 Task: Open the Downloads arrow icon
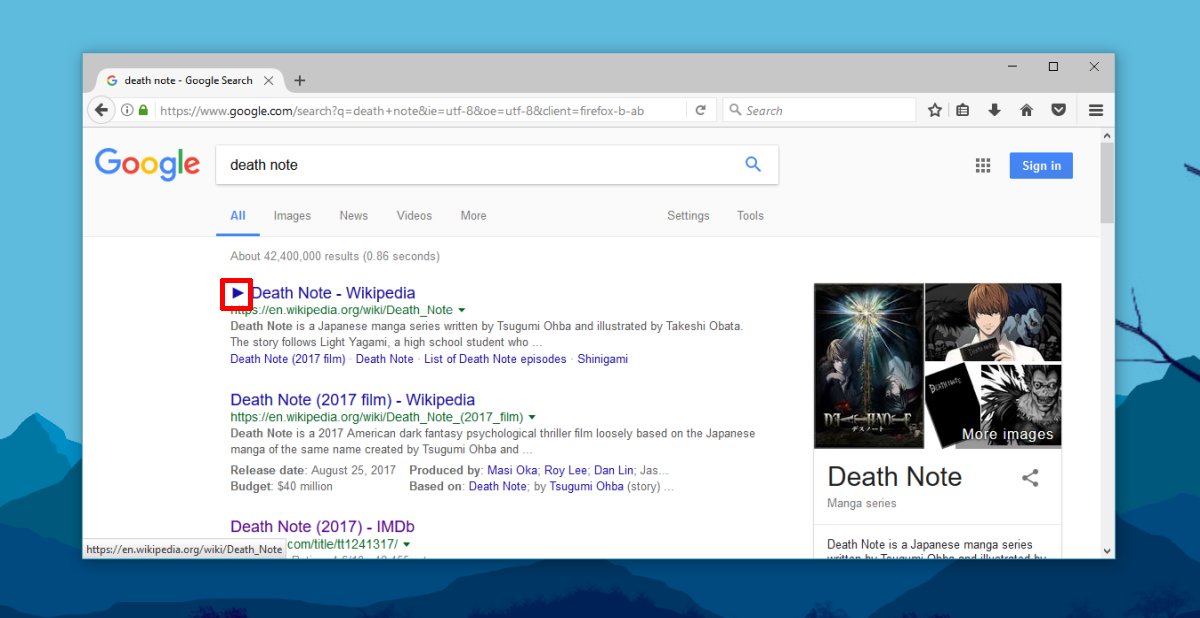click(994, 110)
